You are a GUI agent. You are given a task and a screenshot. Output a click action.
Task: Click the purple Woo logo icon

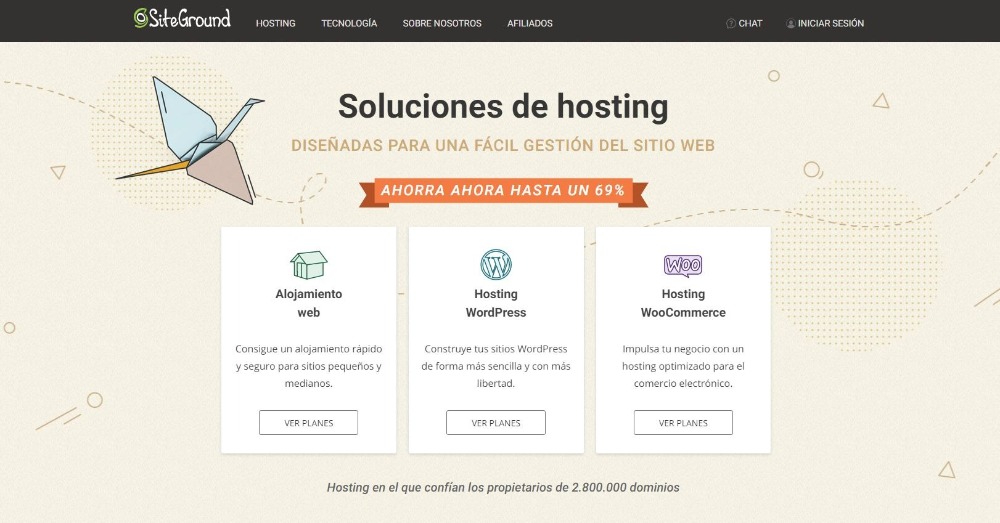point(683,265)
